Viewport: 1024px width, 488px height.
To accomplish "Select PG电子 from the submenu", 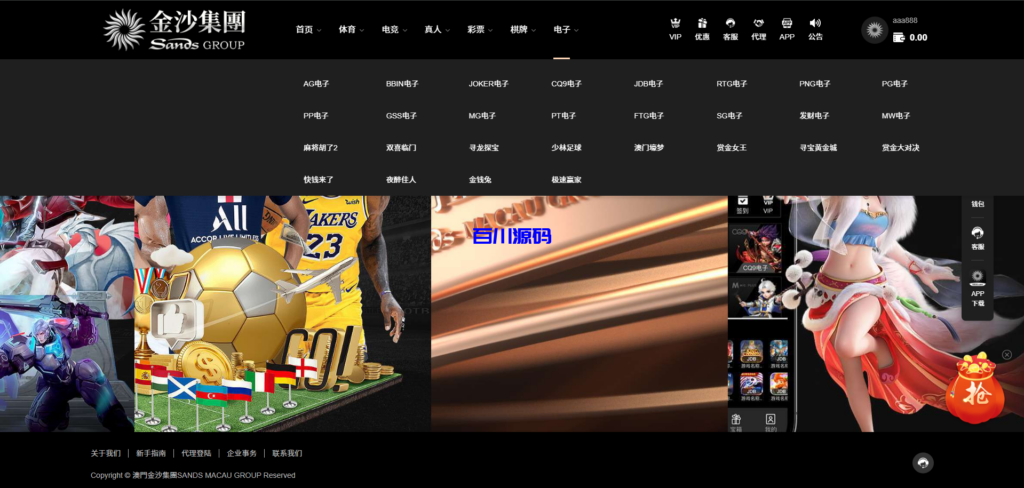I will click(894, 84).
